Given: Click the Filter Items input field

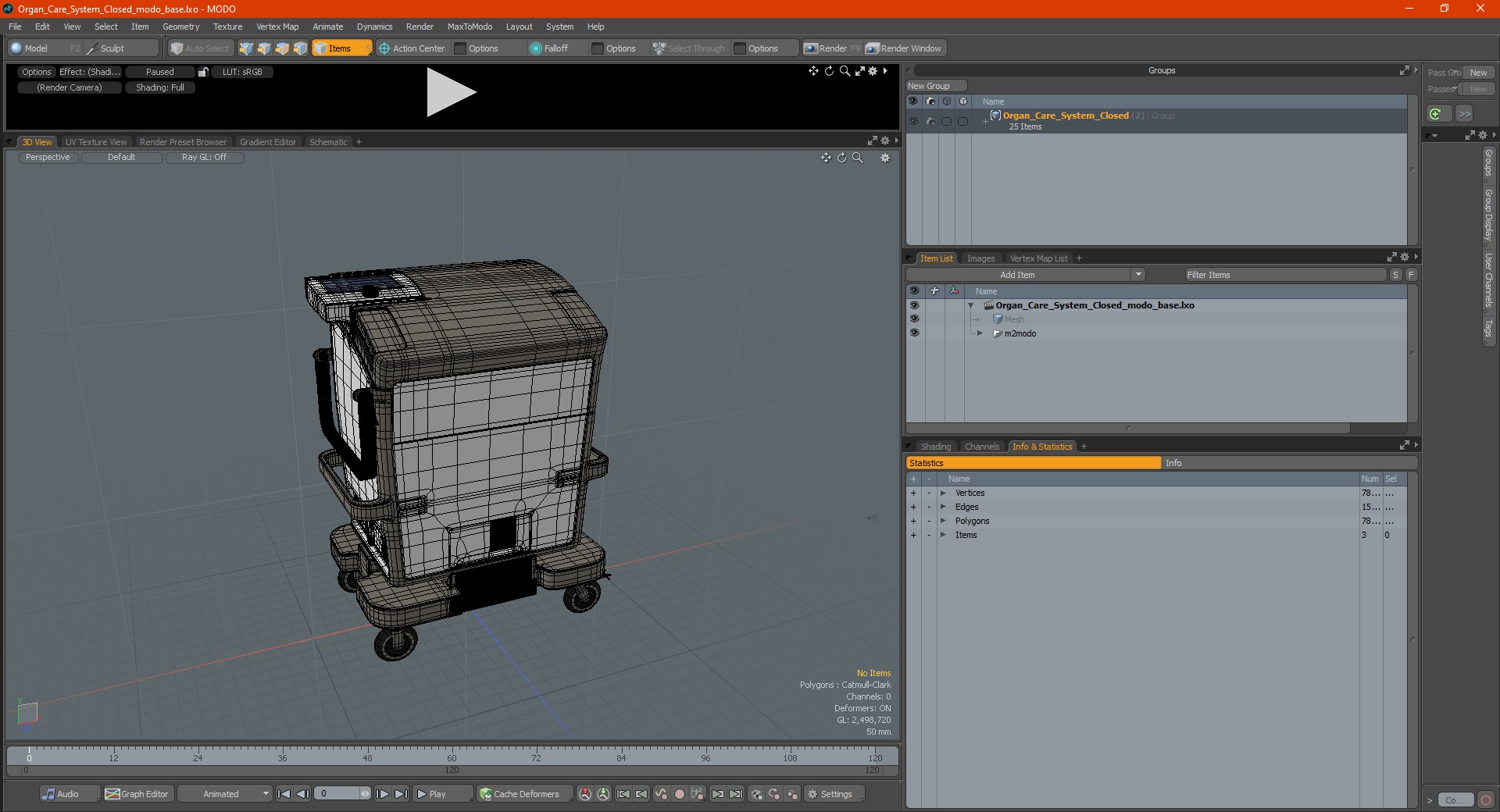Looking at the screenshot, I should click(1285, 275).
